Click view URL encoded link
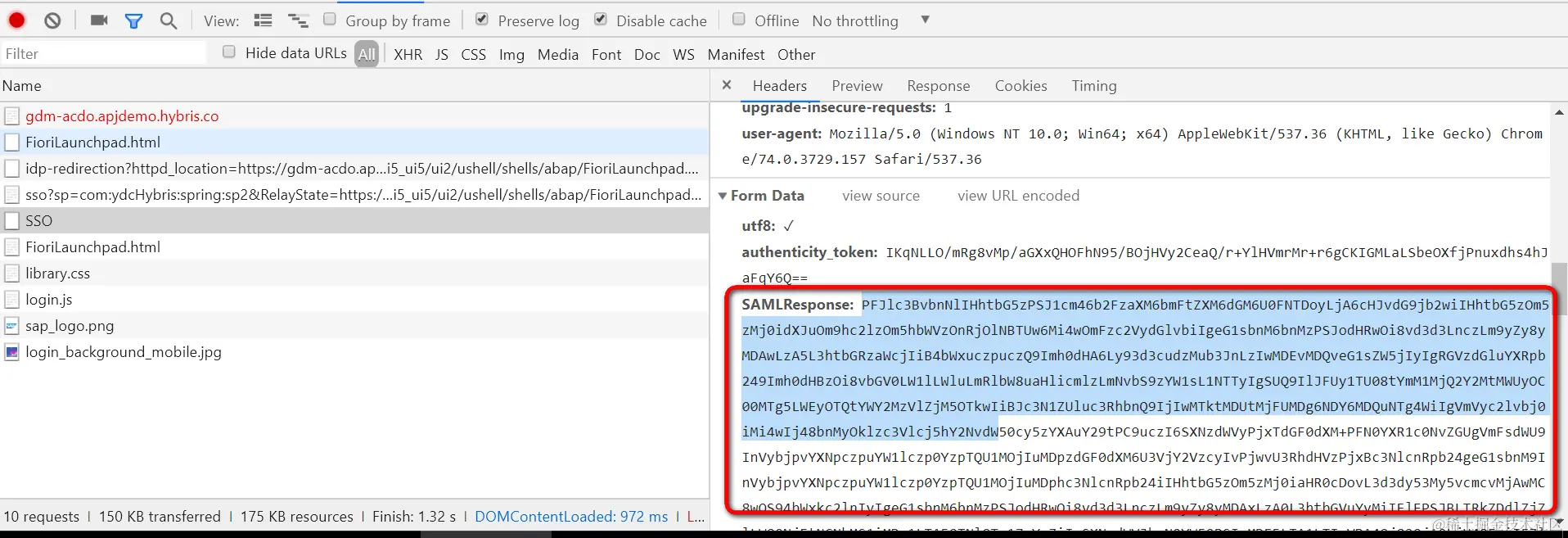Screen dimensions: 1568x538 click(x=1018, y=196)
